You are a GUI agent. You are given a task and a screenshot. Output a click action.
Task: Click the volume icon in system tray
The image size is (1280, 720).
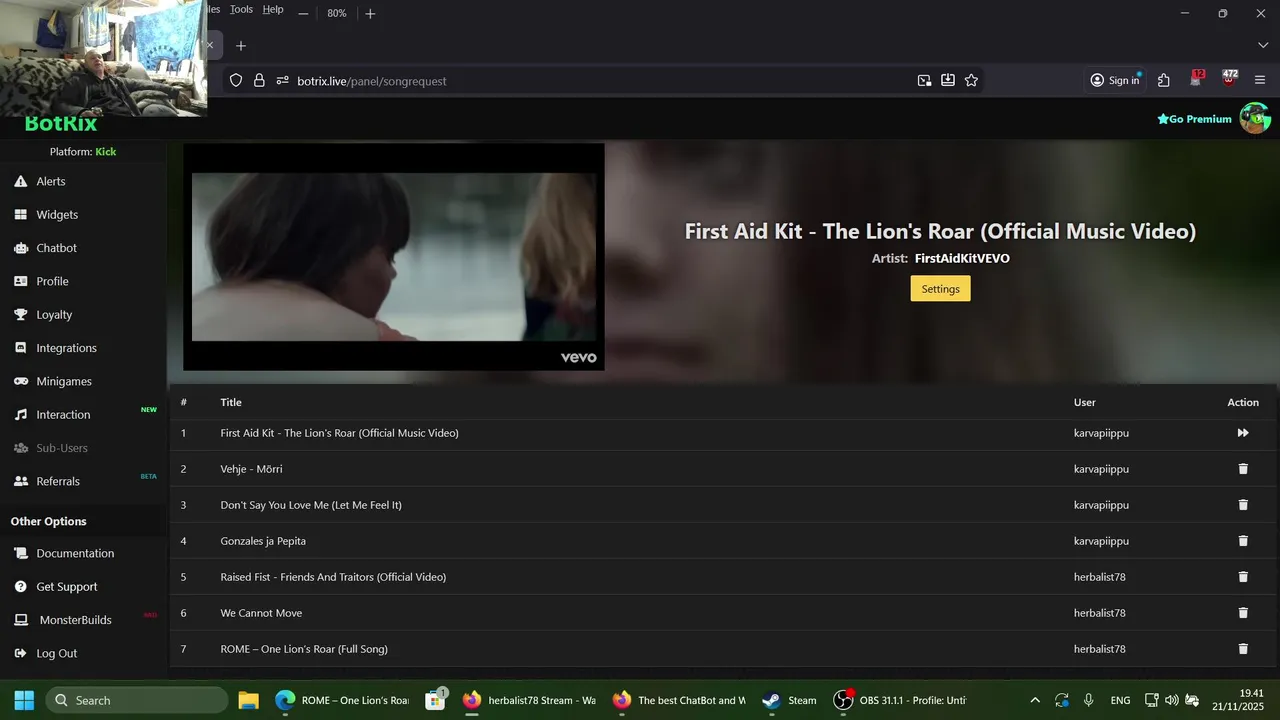pyautogui.click(x=1171, y=700)
